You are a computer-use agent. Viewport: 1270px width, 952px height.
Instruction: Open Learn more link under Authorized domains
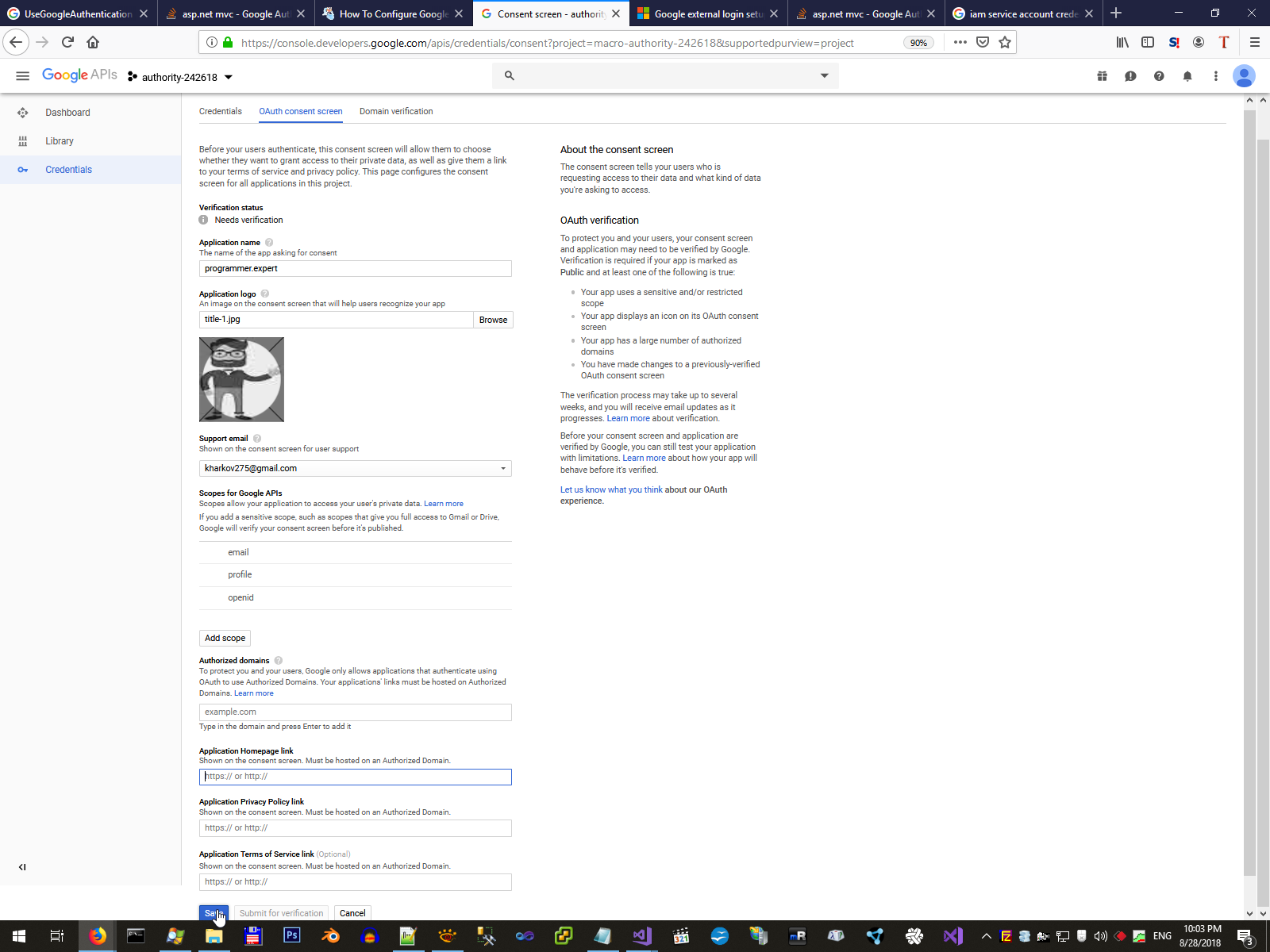(x=254, y=693)
